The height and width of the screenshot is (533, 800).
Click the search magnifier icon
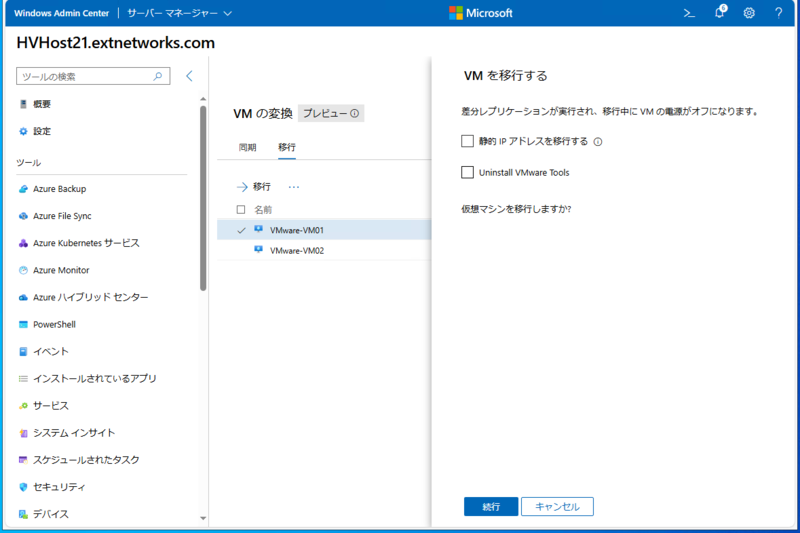point(158,76)
